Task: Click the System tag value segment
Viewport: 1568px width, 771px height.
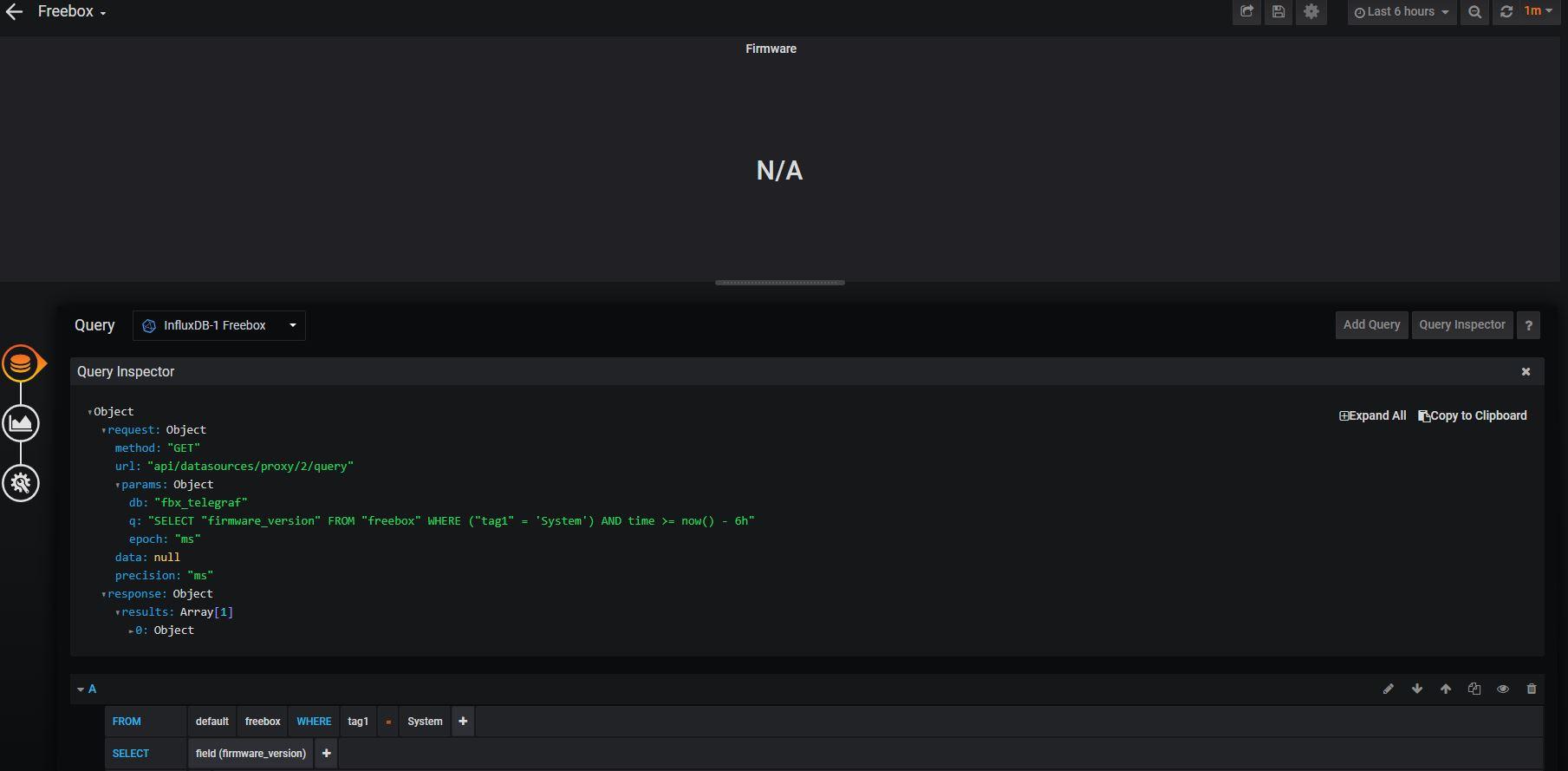Action: (x=425, y=722)
